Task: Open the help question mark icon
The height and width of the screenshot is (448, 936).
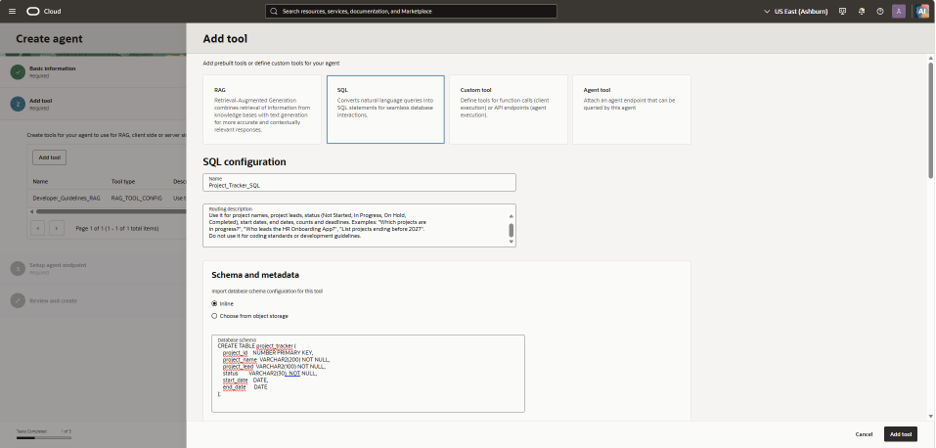Action: [880, 11]
